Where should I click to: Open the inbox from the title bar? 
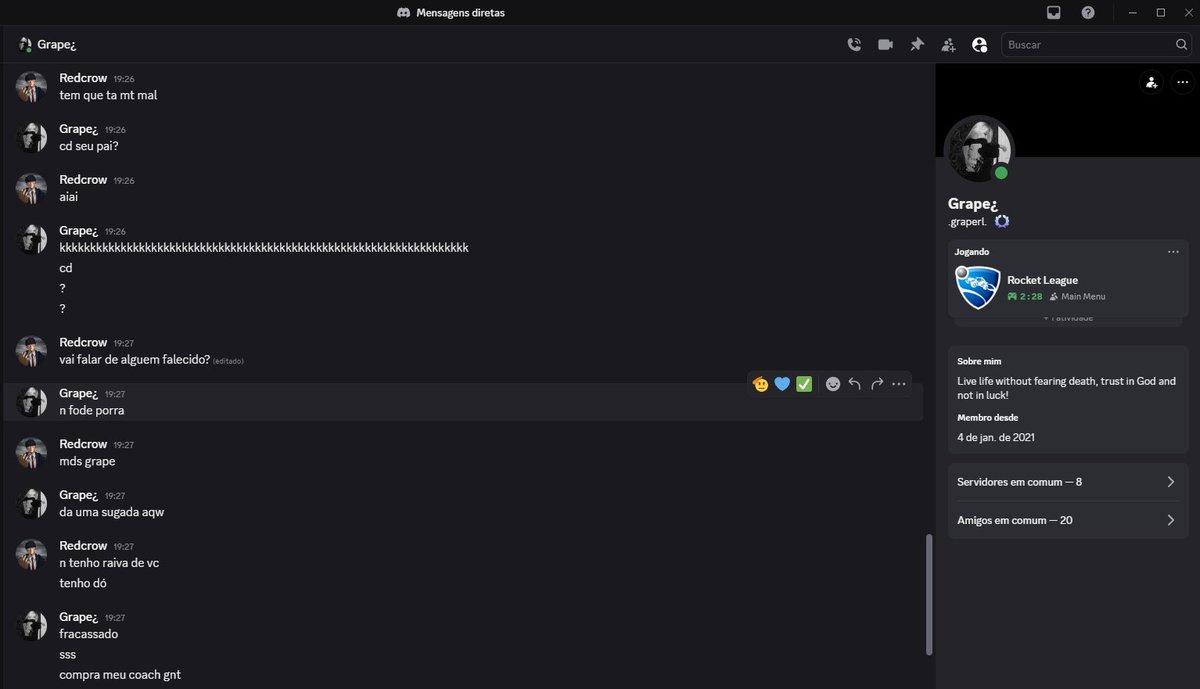[1053, 12]
